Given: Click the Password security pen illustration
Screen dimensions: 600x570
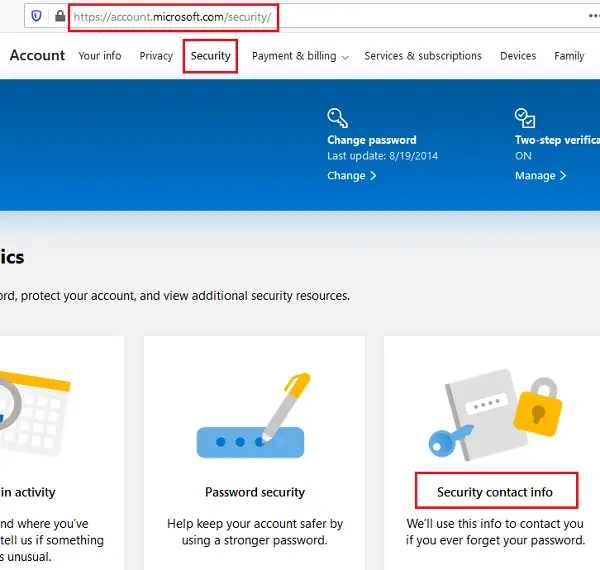Looking at the screenshot, I should point(254,415).
